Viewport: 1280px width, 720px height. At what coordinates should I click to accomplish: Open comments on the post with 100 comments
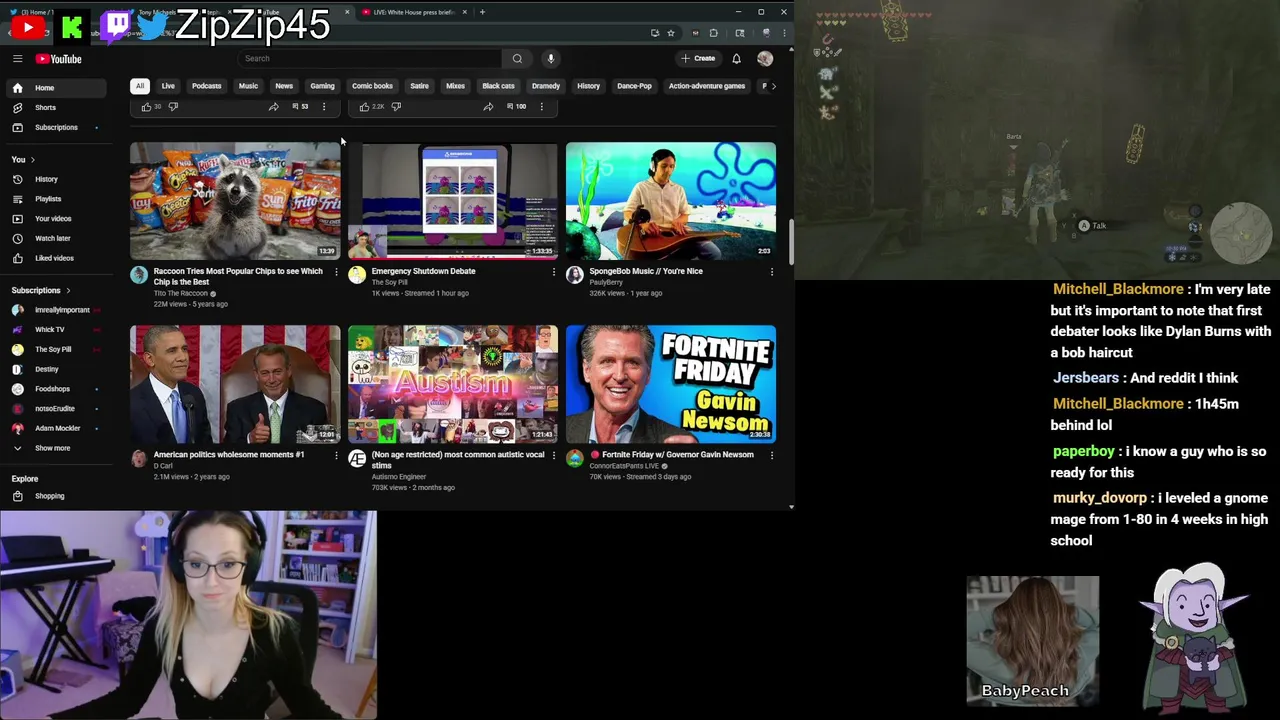[516, 106]
